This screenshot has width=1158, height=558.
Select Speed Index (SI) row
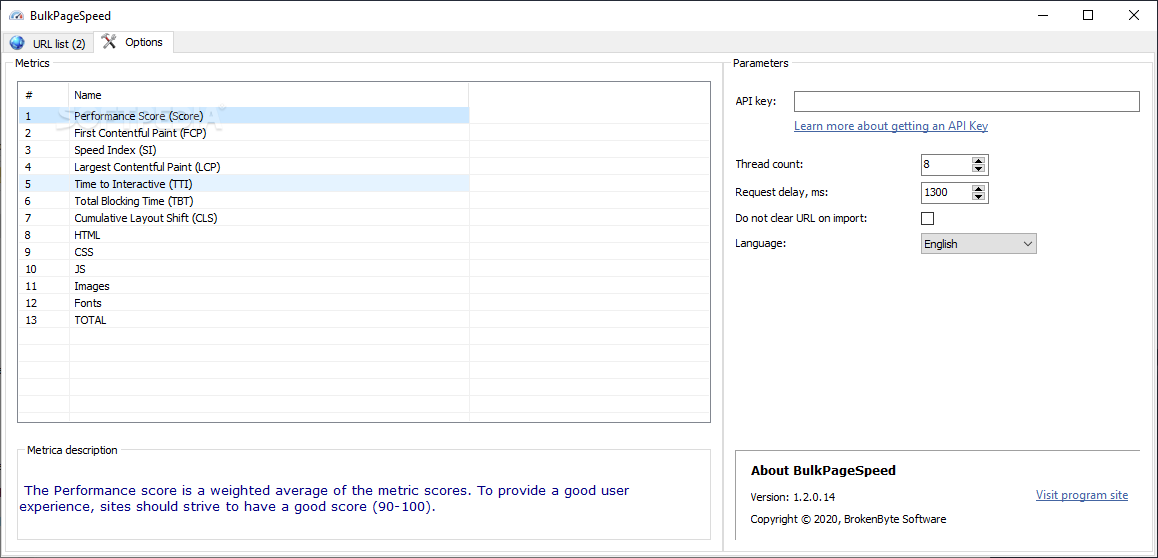pos(244,150)
